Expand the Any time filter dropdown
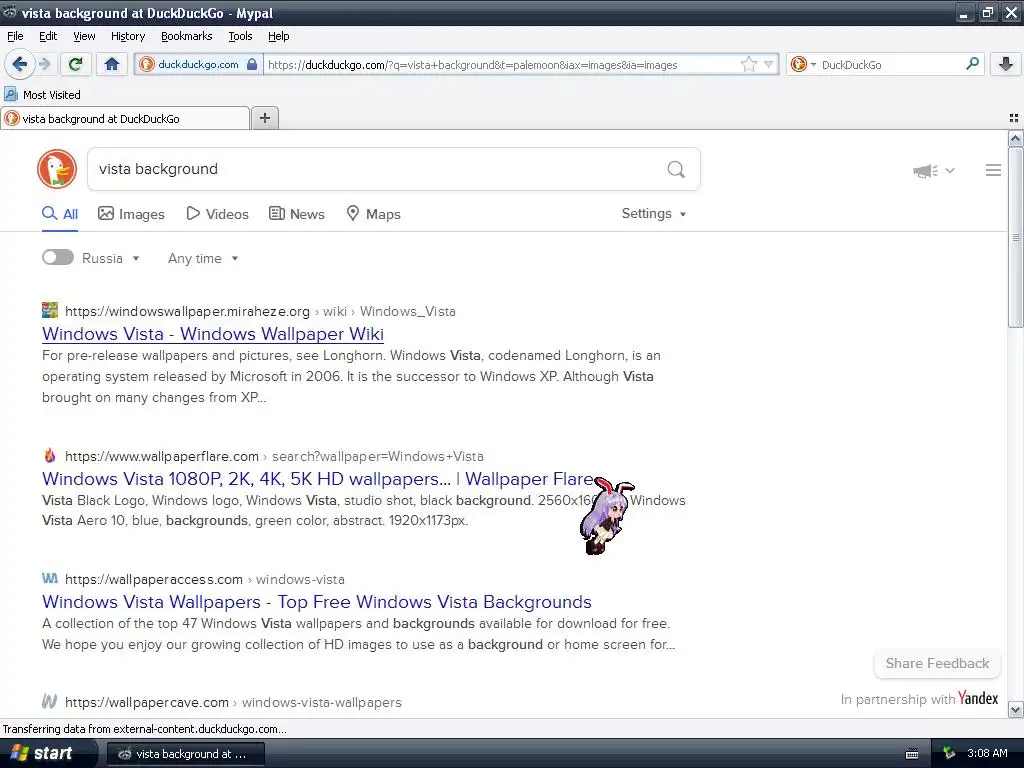1024x768 pixels. click(203, 259)
